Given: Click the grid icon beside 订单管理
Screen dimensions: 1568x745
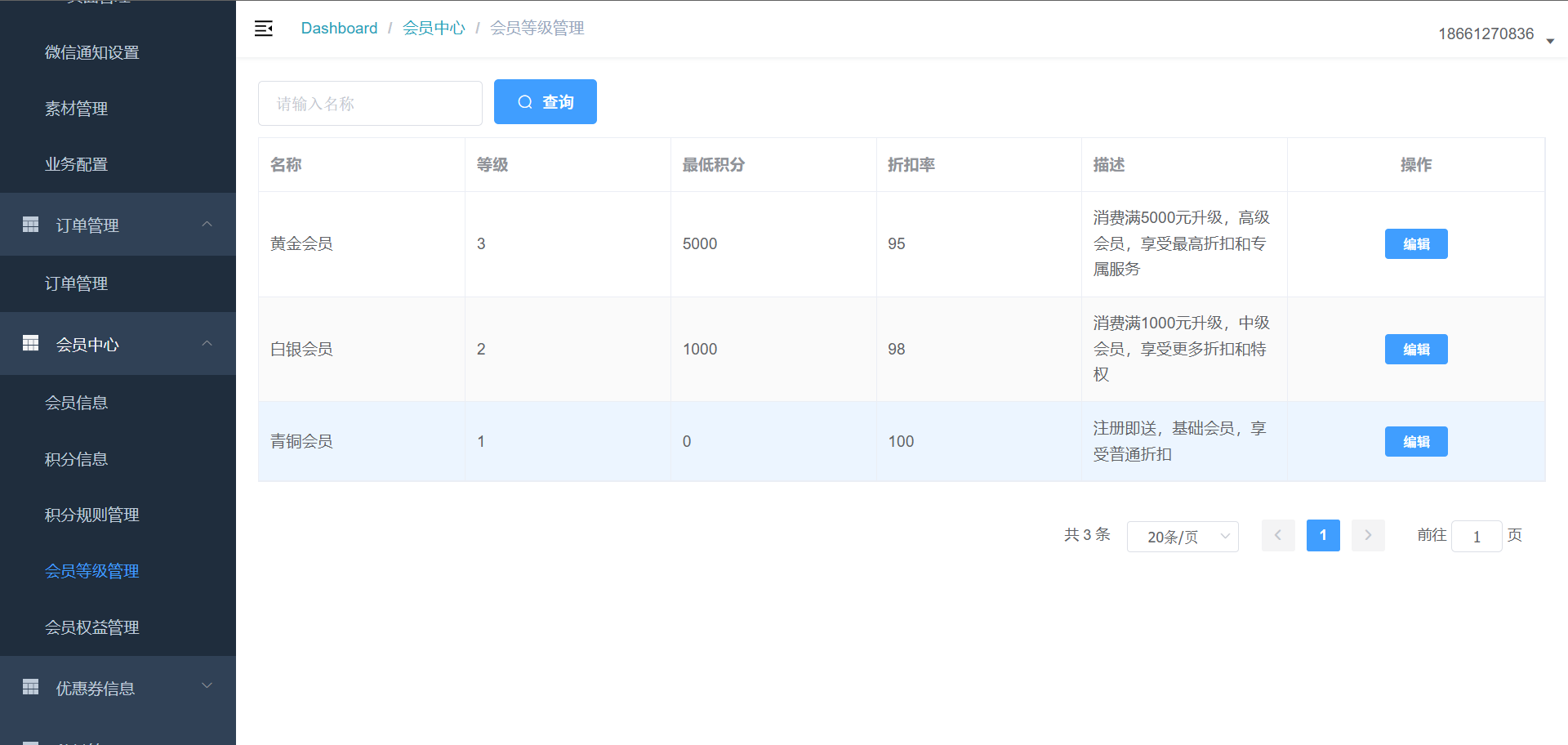Looking at the screenshot, I should (31, 225).
